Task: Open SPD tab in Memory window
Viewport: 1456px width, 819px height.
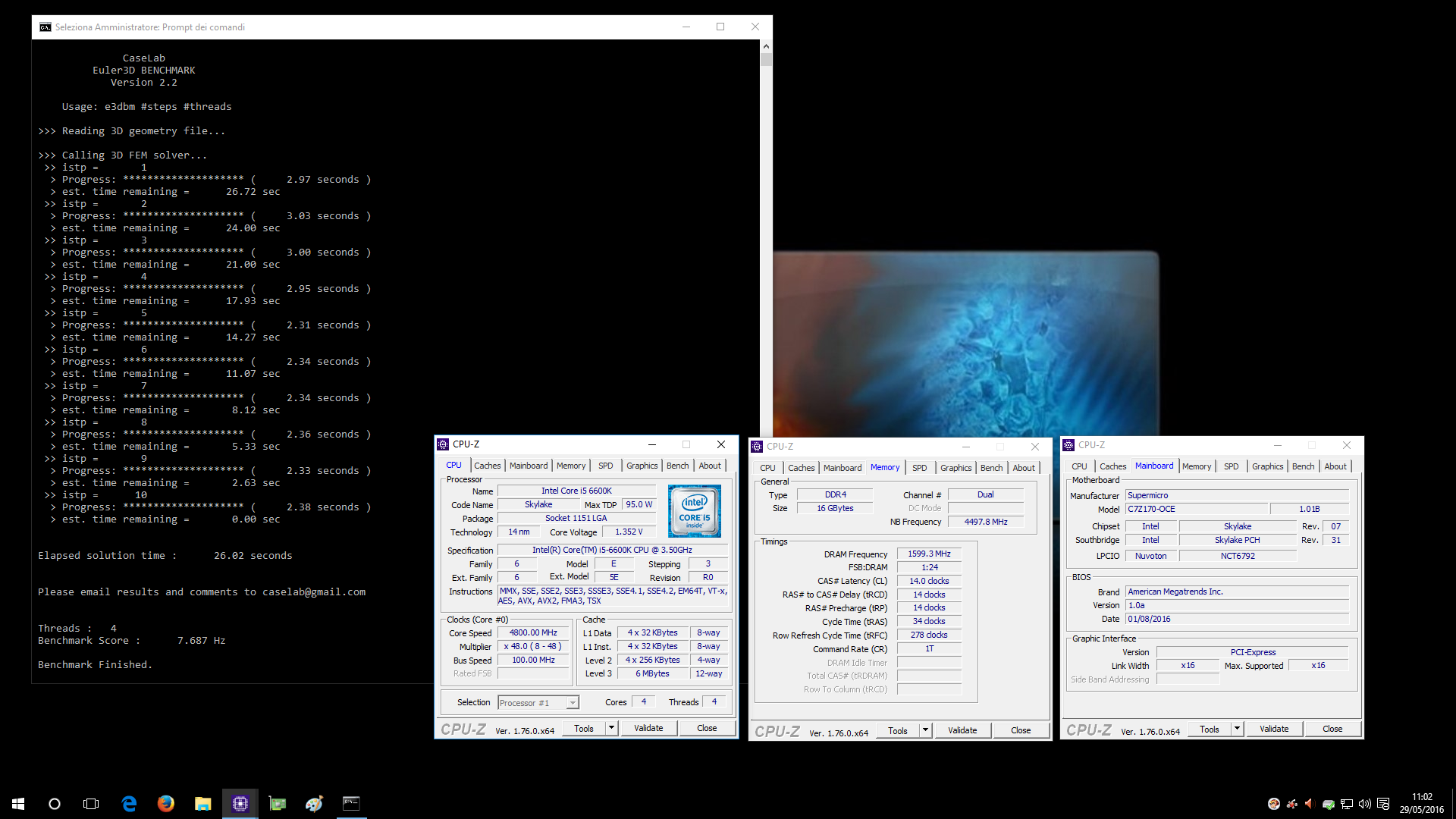Action: 920,468
